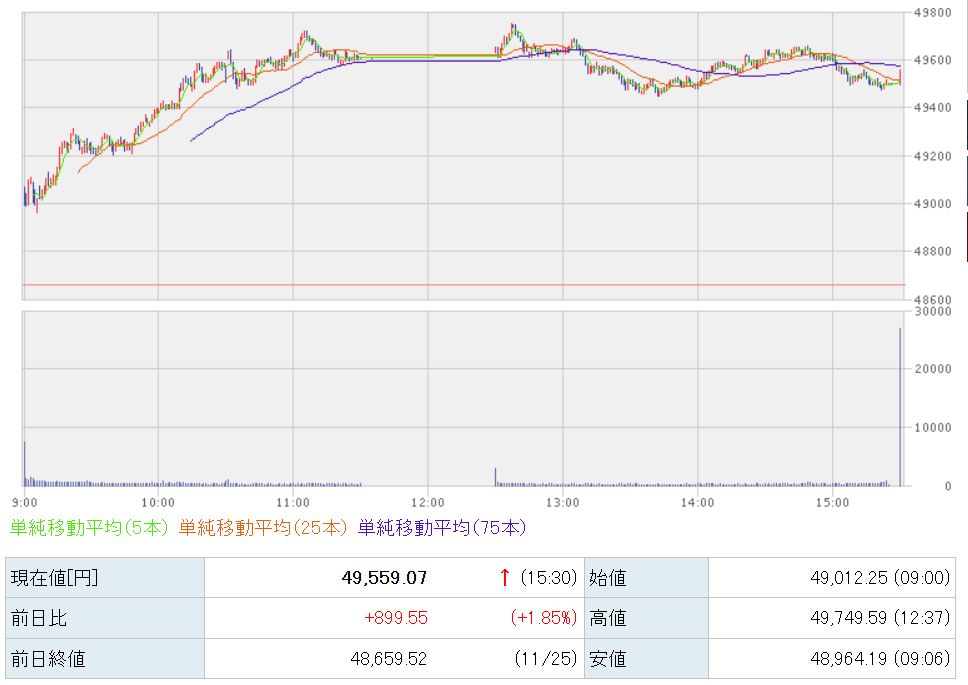Click the 始値 label cell
The height and width of the screenshot is (685, 968).
pyautogui.click(x=608, y=577)
